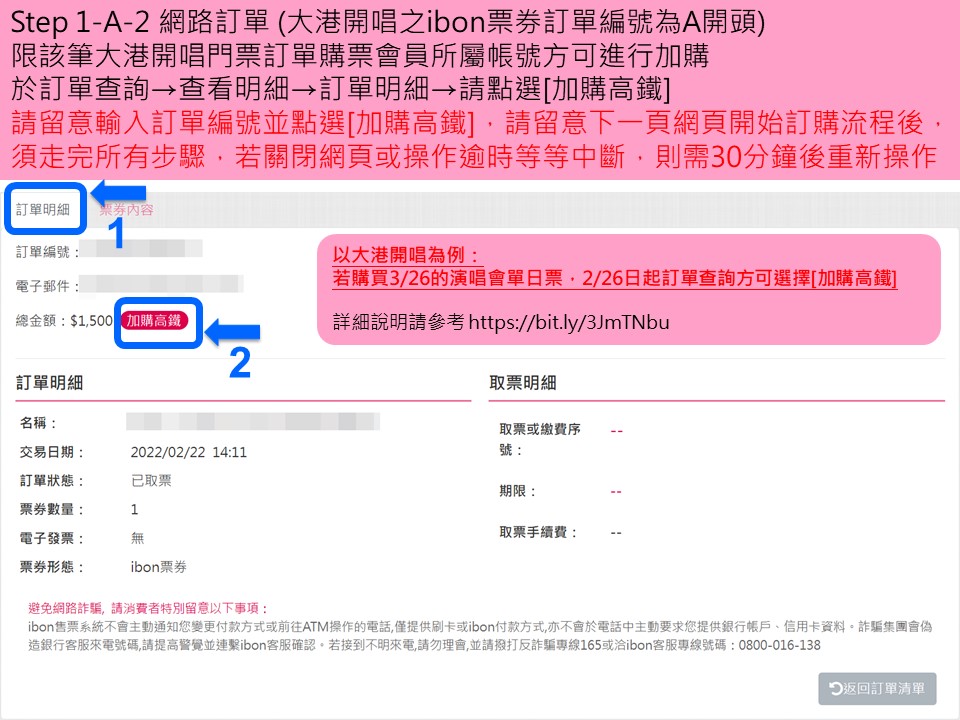This screenshot has height=720, width=960.
Task: Click transaction date 2022/02/22 14:11
Action: [189, 452]
